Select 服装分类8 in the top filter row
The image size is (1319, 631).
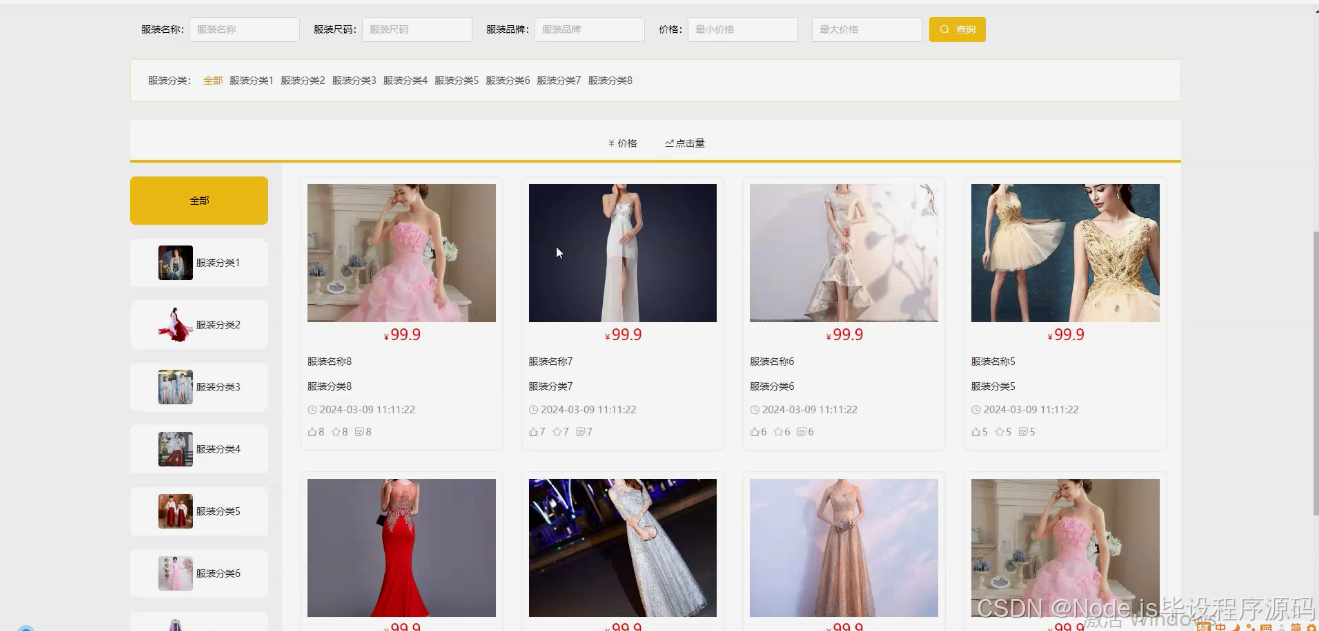[610, 81]
